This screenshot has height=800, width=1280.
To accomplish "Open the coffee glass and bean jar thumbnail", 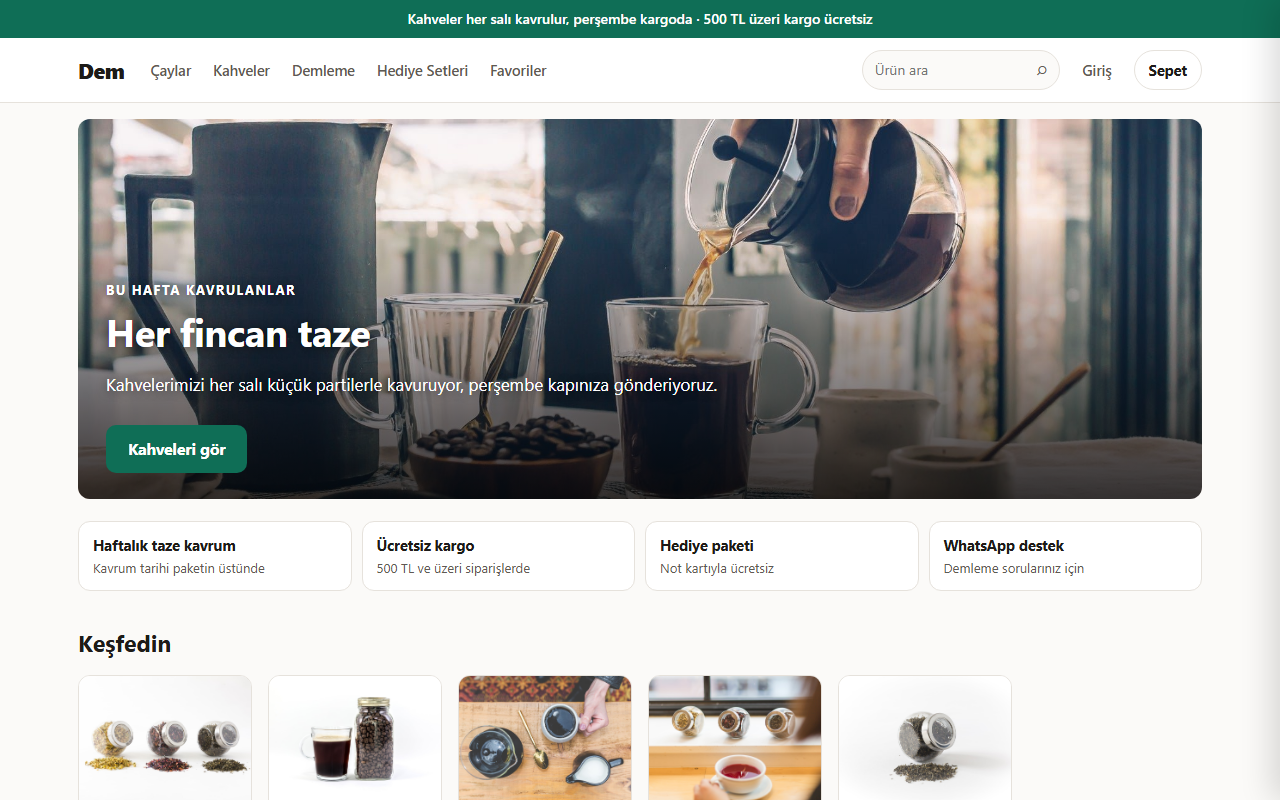I will (355, 738).
